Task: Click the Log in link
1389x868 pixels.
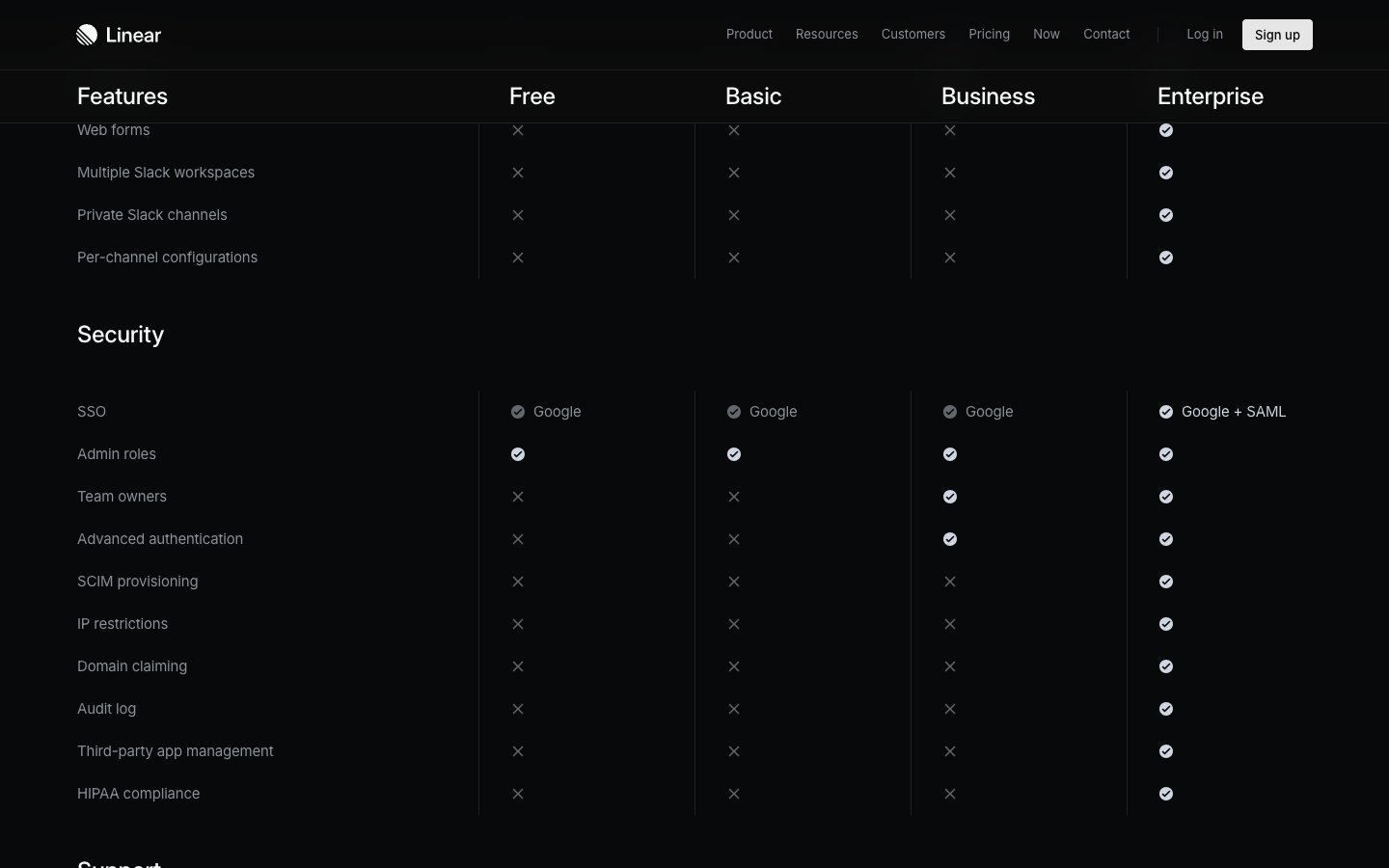Action: 1204,34
